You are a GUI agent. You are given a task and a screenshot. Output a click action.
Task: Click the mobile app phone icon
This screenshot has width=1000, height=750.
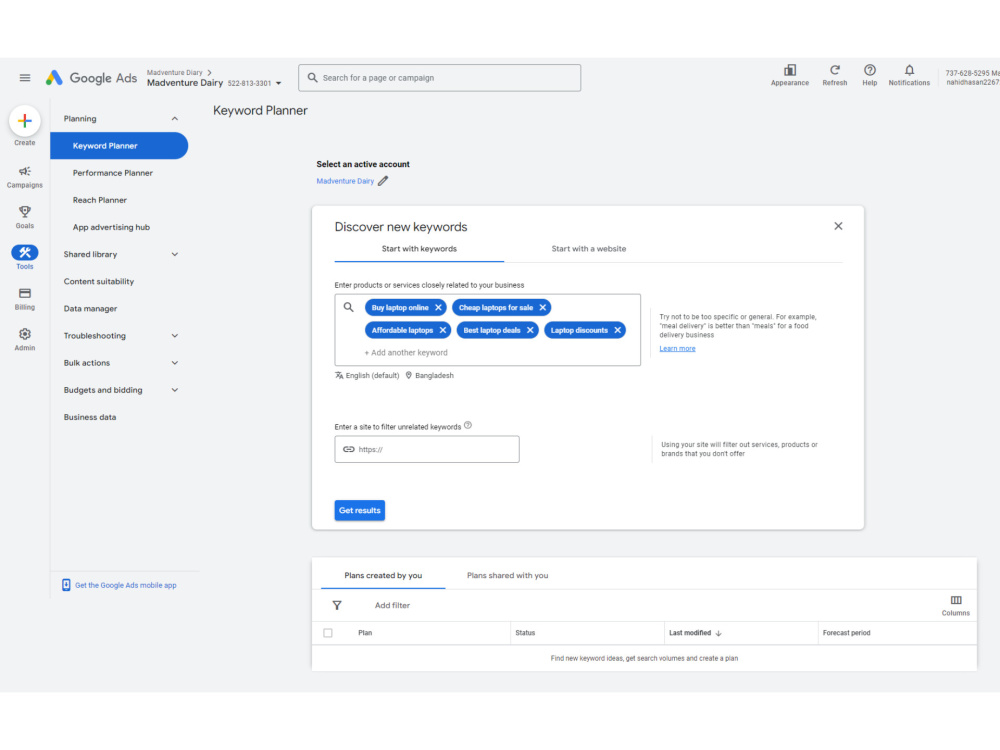(66, 585)
